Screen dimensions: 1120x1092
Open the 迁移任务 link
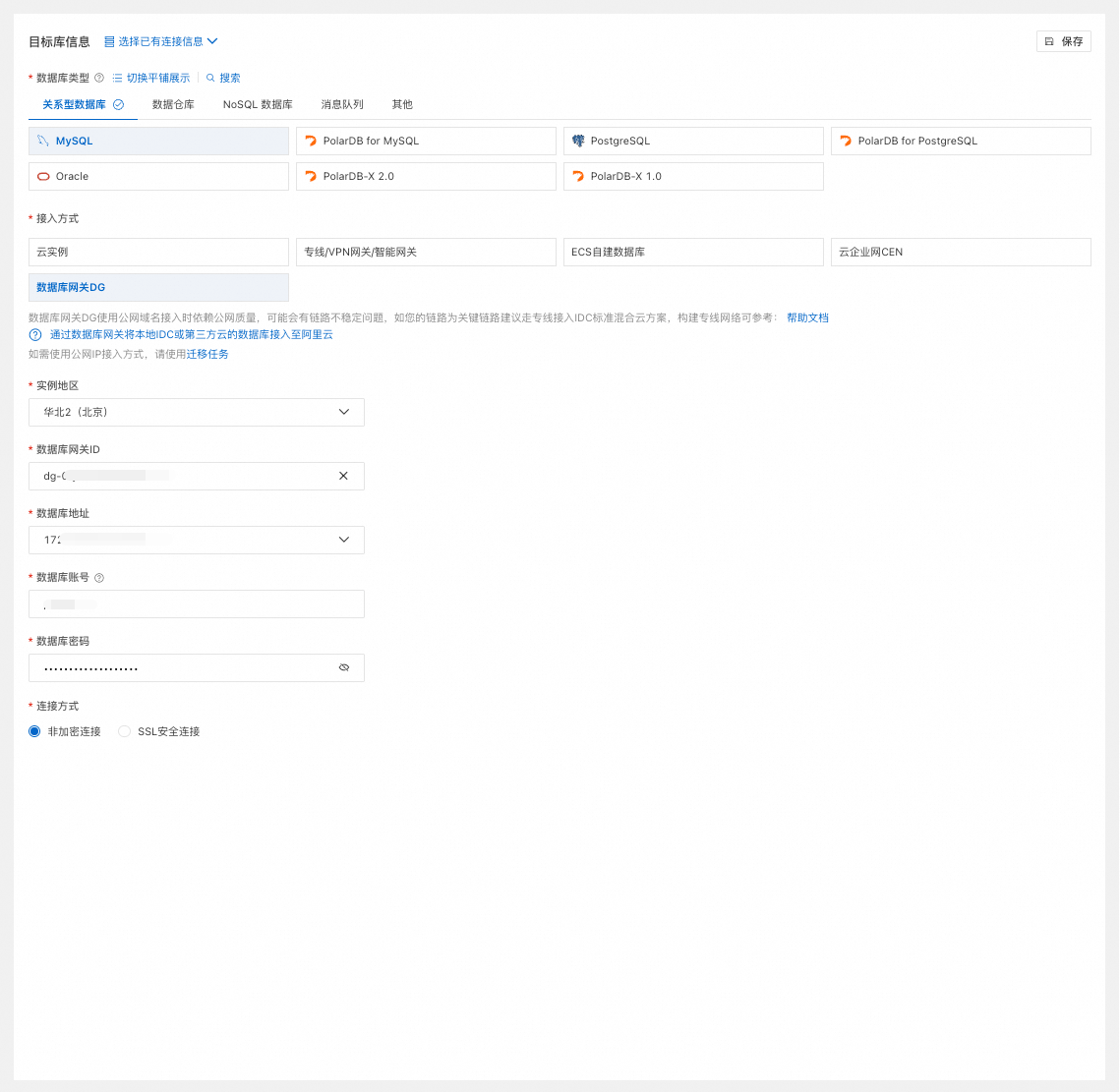point(207,354)
